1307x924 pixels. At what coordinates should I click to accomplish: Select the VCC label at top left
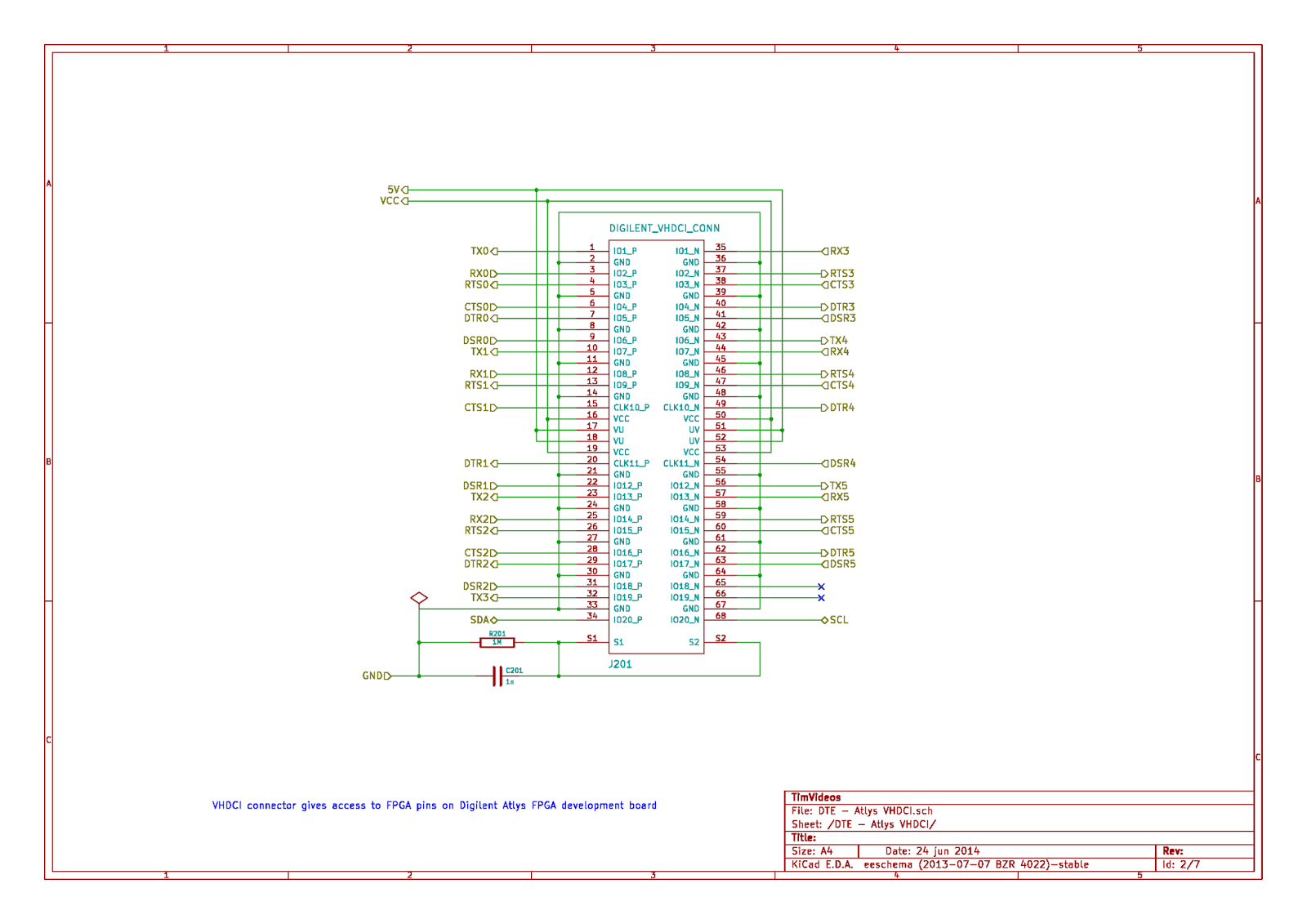(x=394, y=201)
